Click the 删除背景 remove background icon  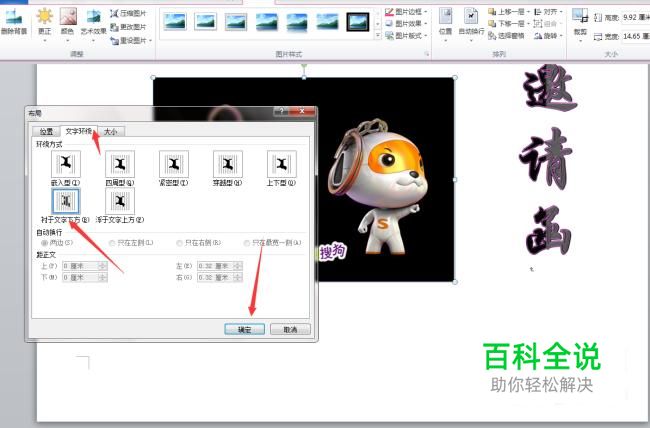14,17
